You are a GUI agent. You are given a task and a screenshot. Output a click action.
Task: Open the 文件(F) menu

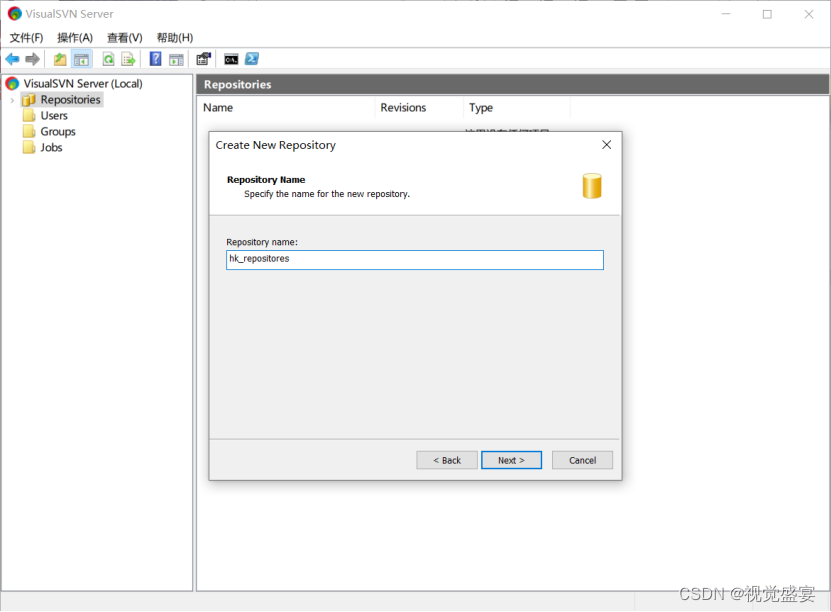26,38
